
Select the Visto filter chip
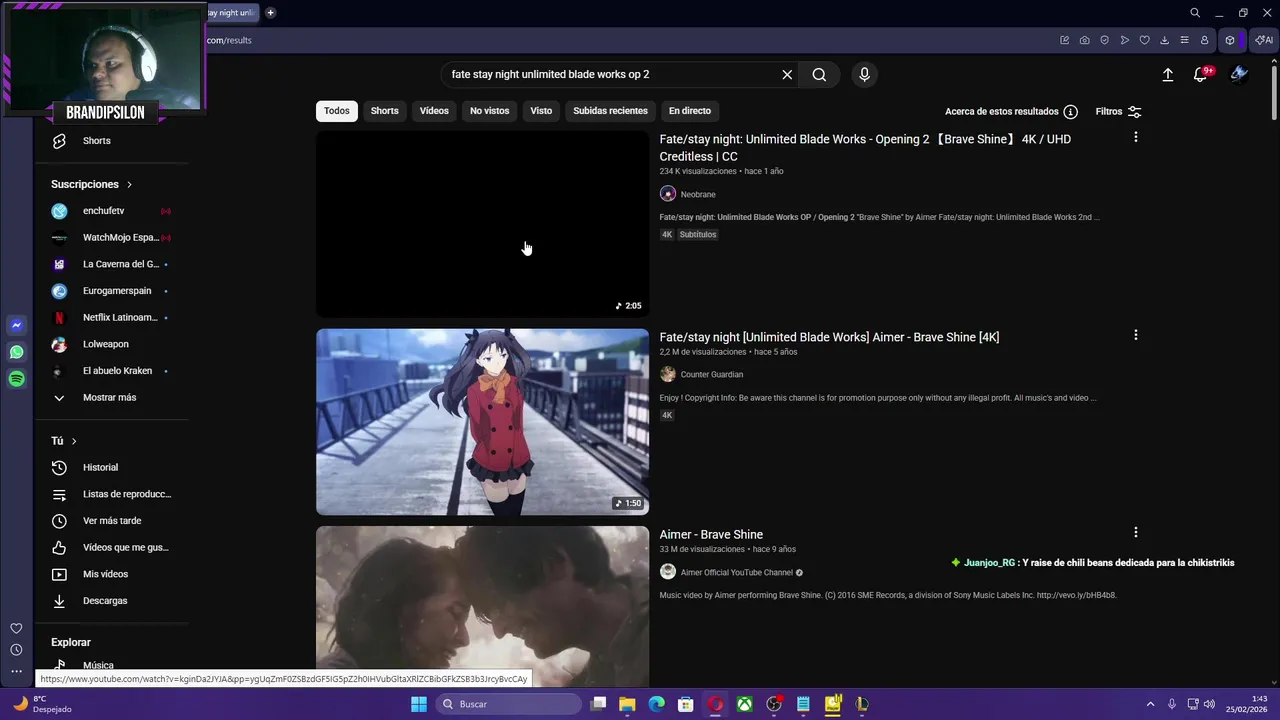[x=541, y=111]
